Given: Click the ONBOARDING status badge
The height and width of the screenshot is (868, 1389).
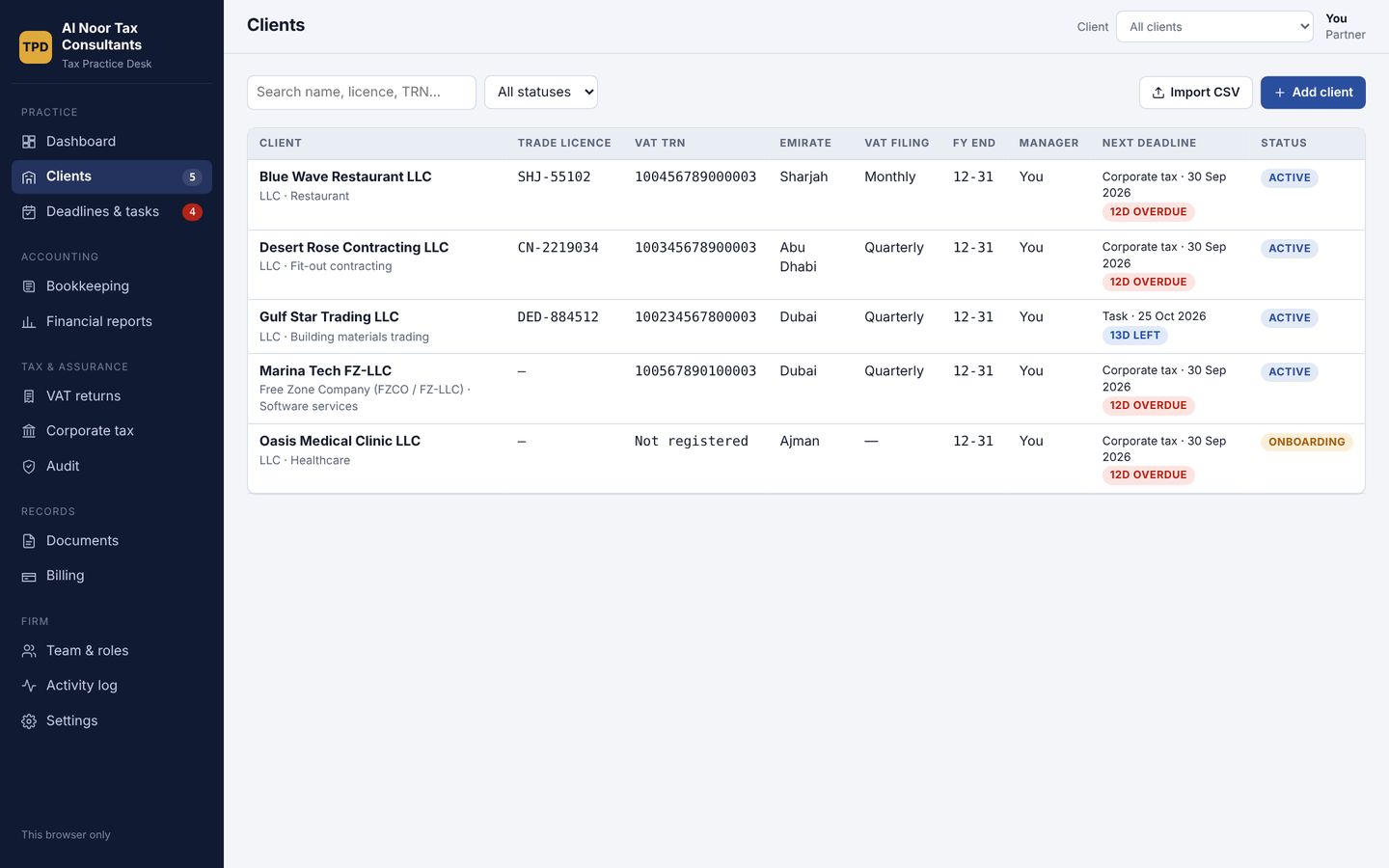Looking at the screenshot, I should 1307,442.
